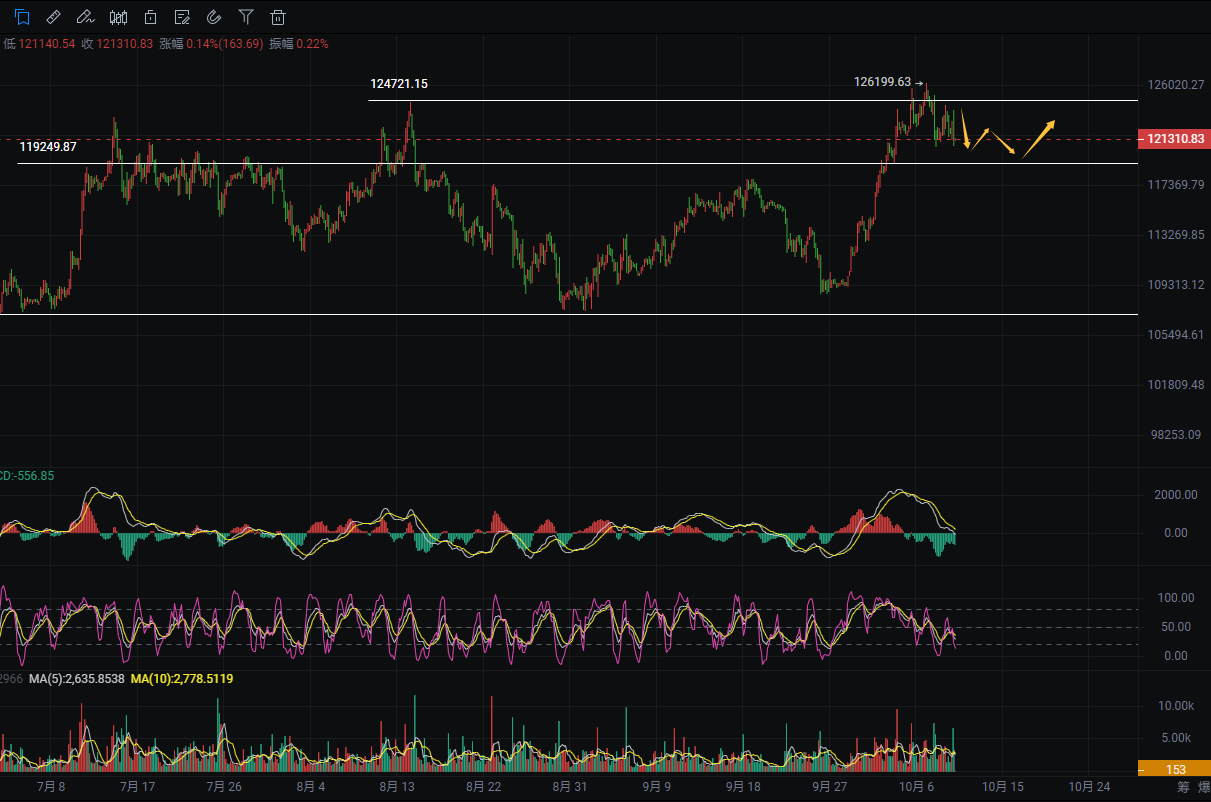Click the red current price label 121310.83
Screen dimensions: 1211x802
click(1174, 139)
